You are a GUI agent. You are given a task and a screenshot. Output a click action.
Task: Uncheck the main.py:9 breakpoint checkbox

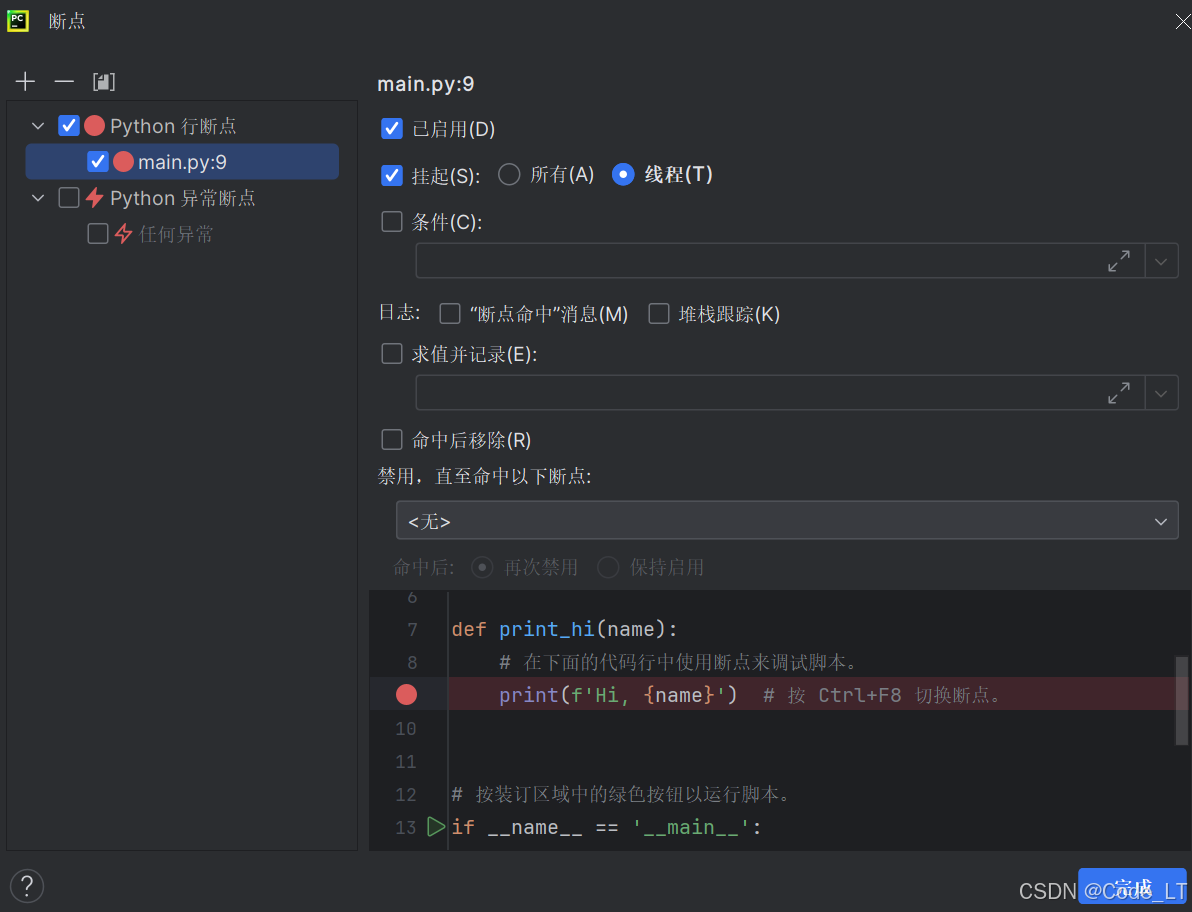[97, 162]
